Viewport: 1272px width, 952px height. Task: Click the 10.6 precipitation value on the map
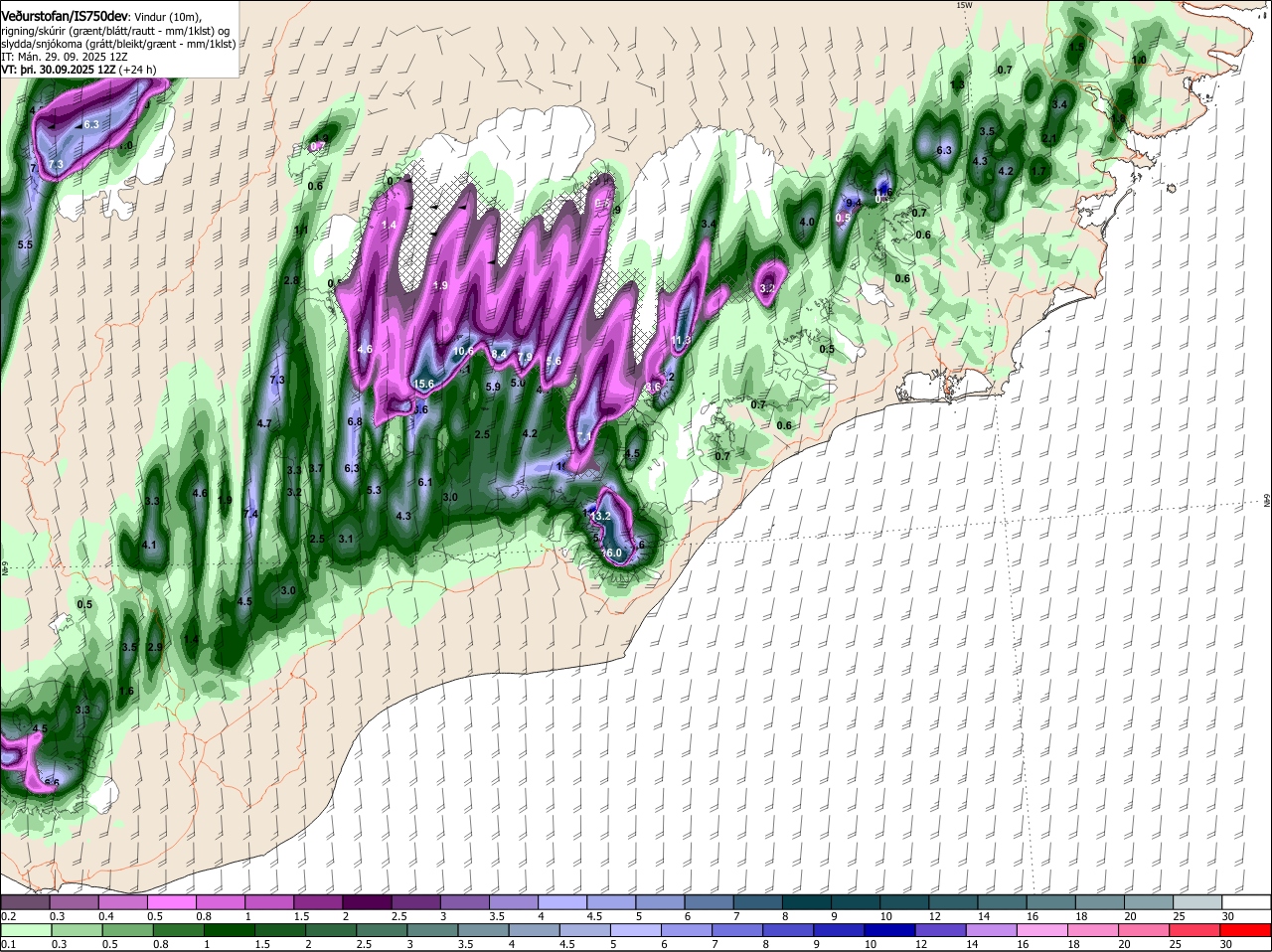[x=463, y=350]
